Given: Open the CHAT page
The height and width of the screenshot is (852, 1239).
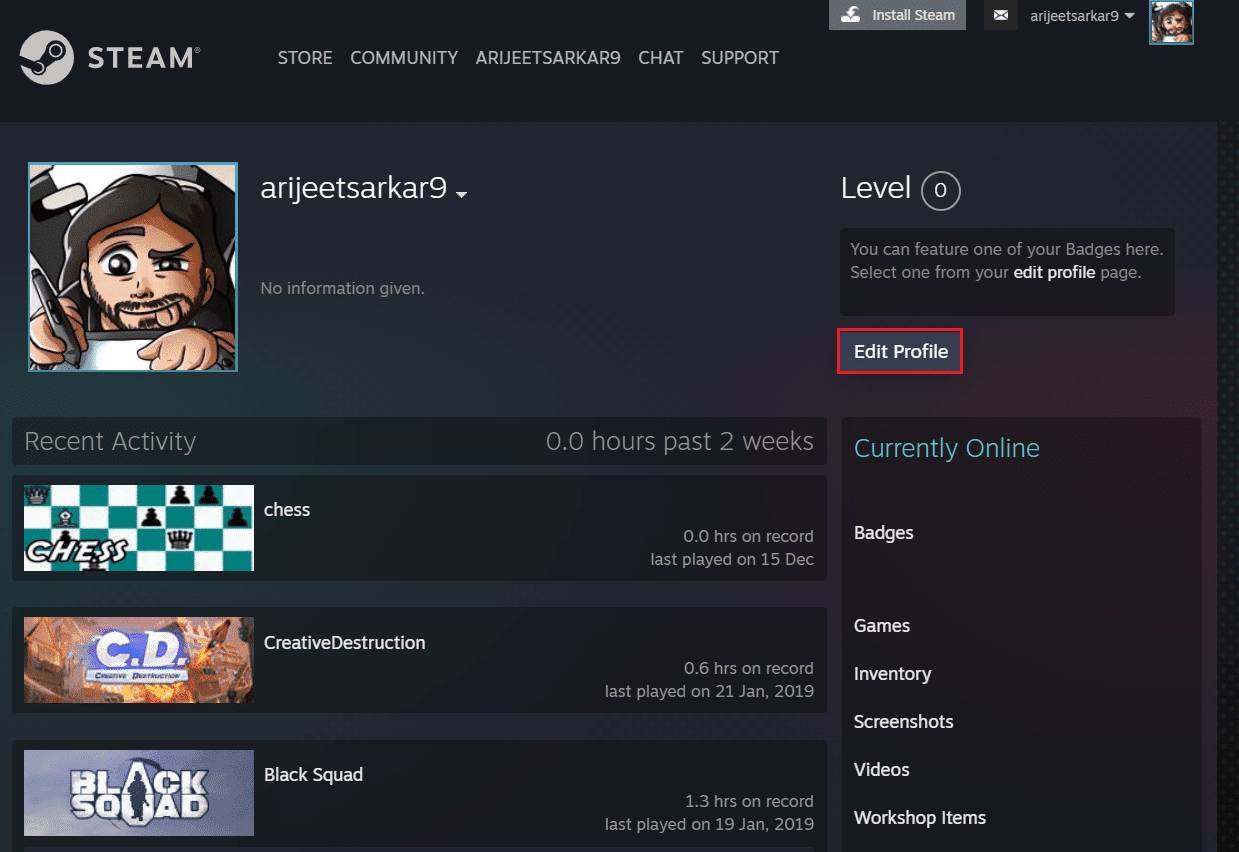Looking at the screenshot, I should (x=660, y=58).
